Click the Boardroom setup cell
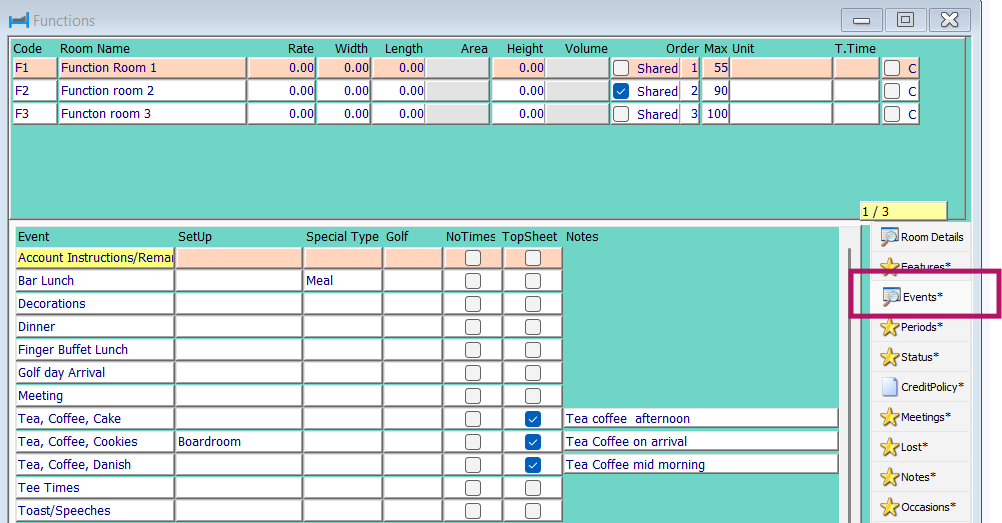Image resolution: width=1002 pixels, height=523 pixels. tap(239, 442)
